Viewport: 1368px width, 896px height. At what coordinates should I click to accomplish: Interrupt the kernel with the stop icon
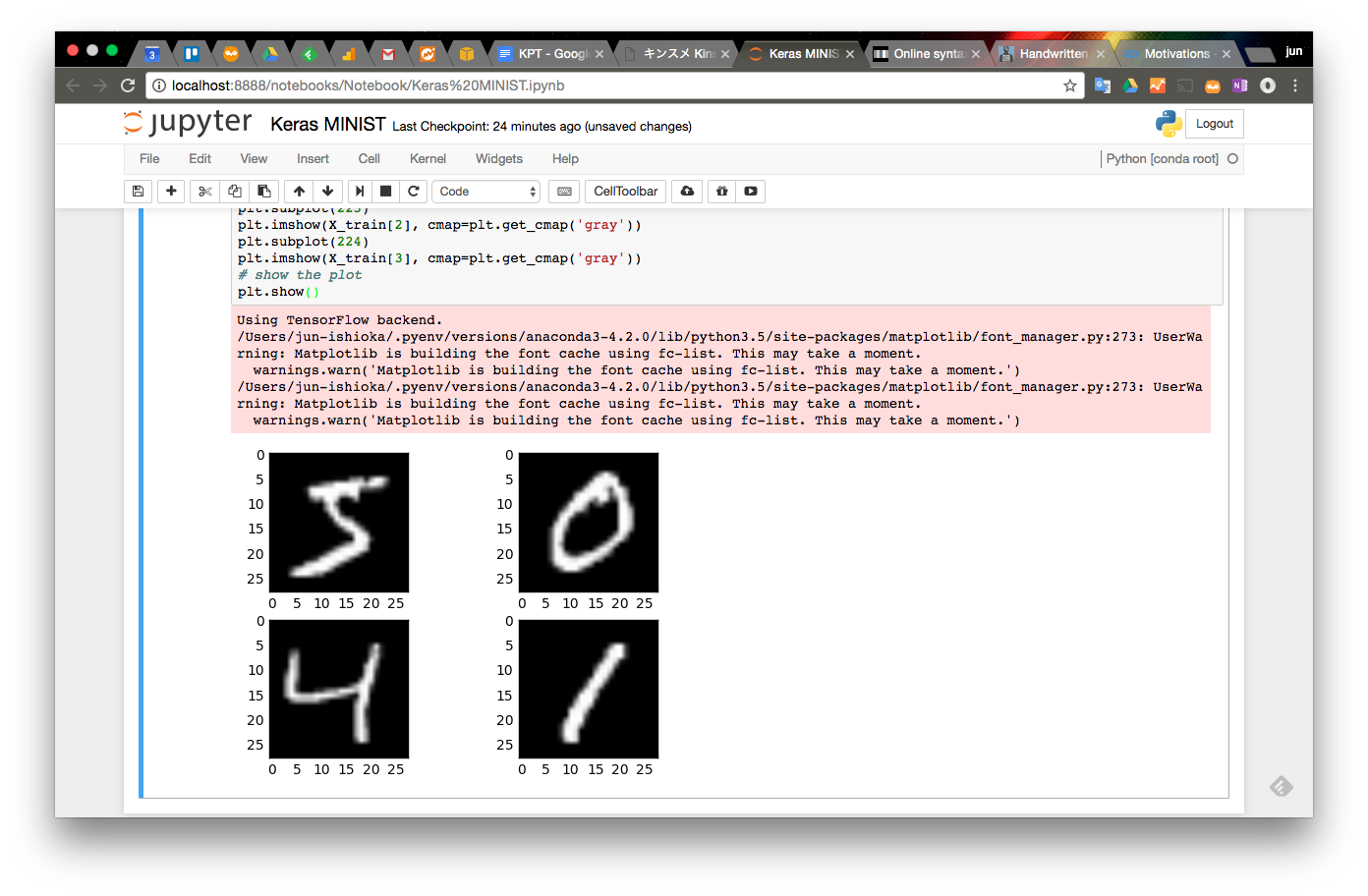pyautogui.click(x=386, y=192)
